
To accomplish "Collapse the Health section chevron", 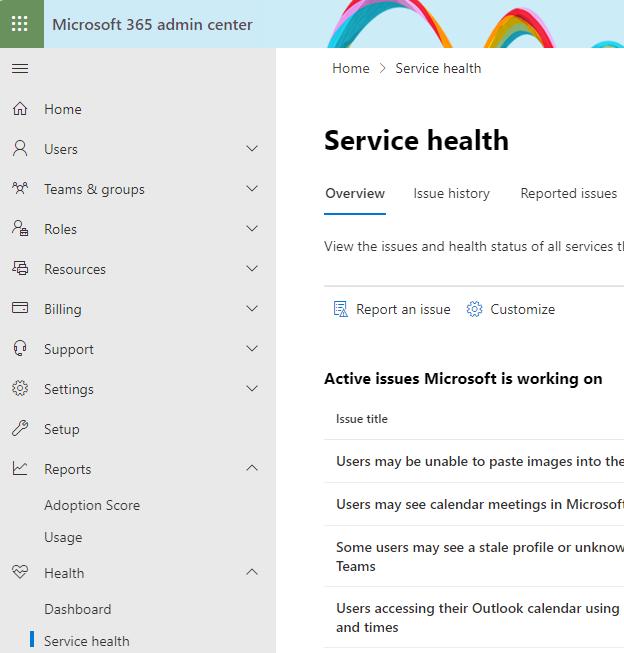I will click(252, 572).
